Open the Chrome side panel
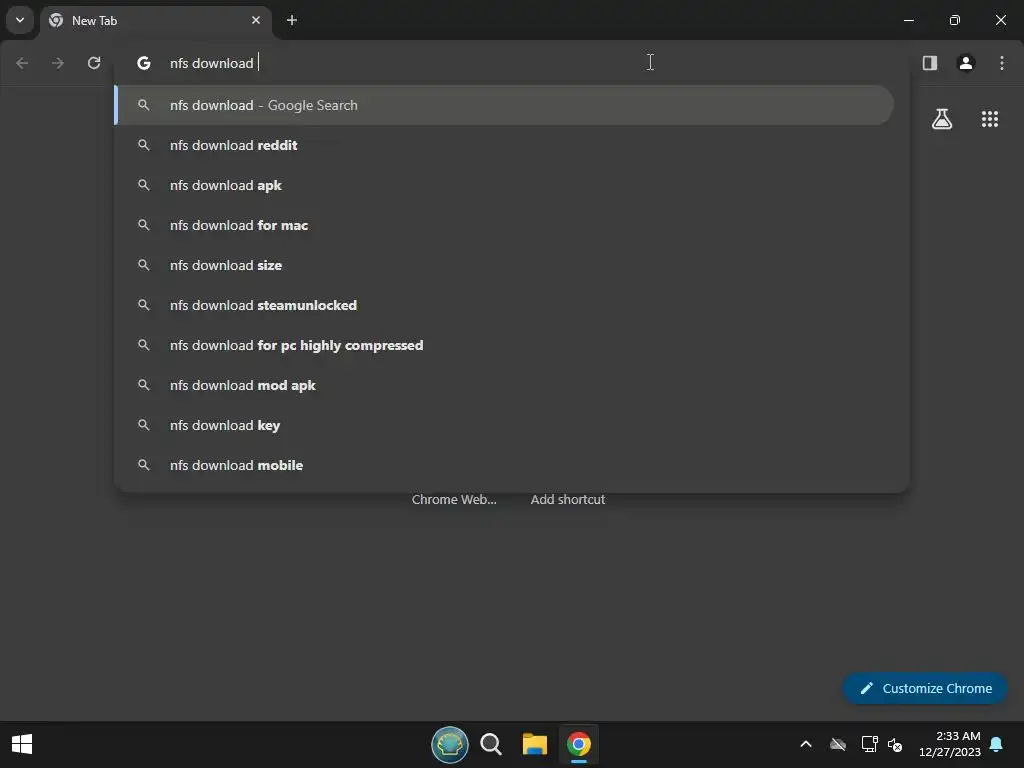The height and width of the screenshot is (768, 1024). [930, 63]
